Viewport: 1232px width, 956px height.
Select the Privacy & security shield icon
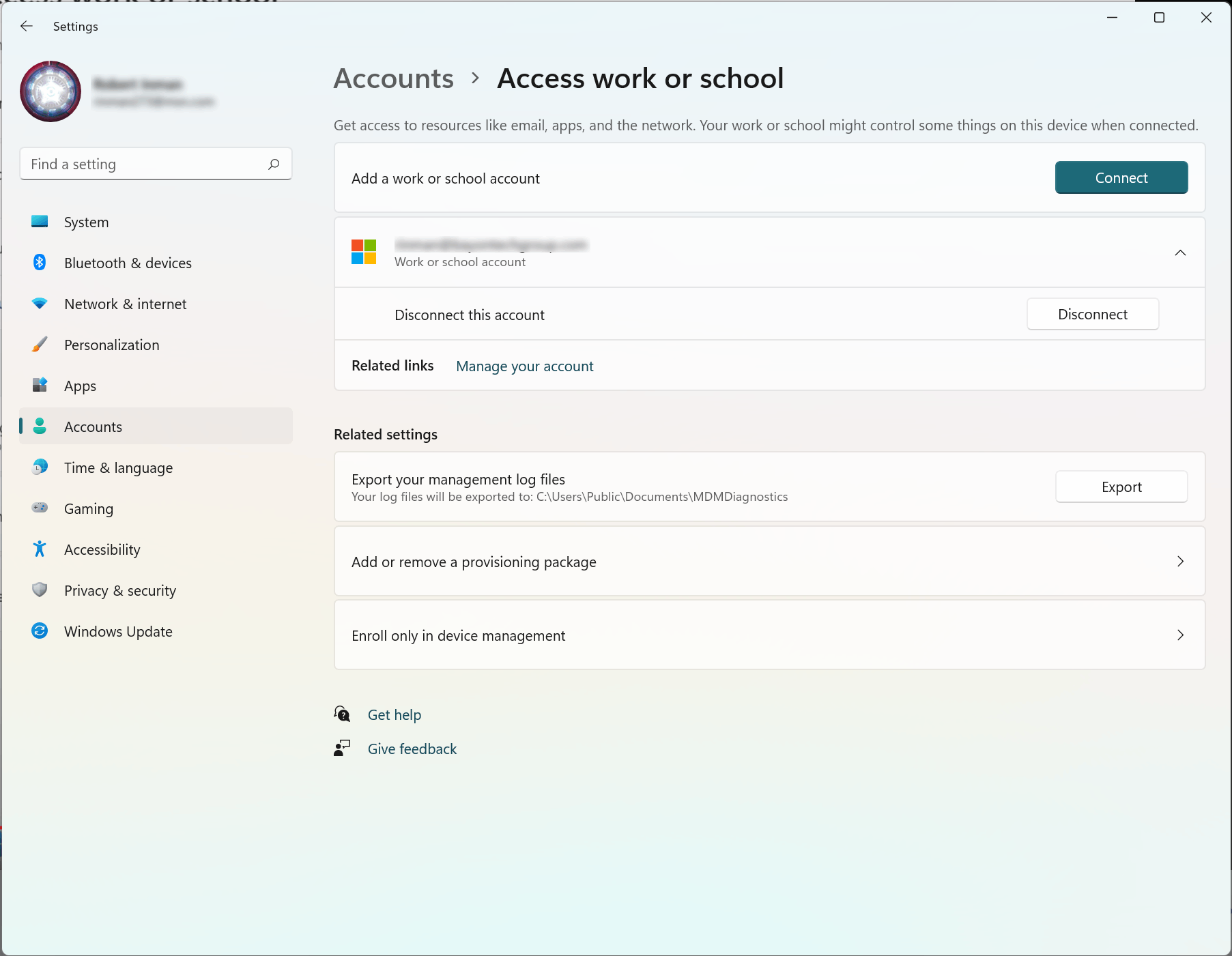coord(40,590)
